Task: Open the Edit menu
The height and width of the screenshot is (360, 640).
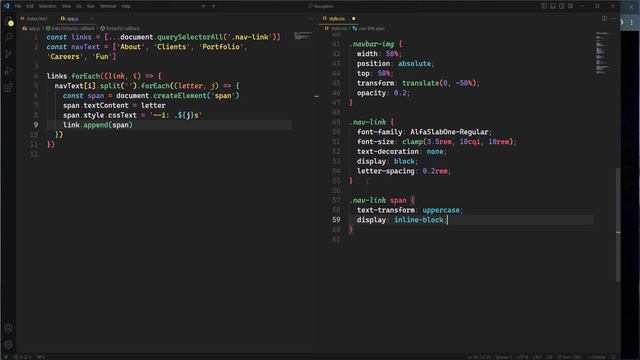Action: coord(30,6)
